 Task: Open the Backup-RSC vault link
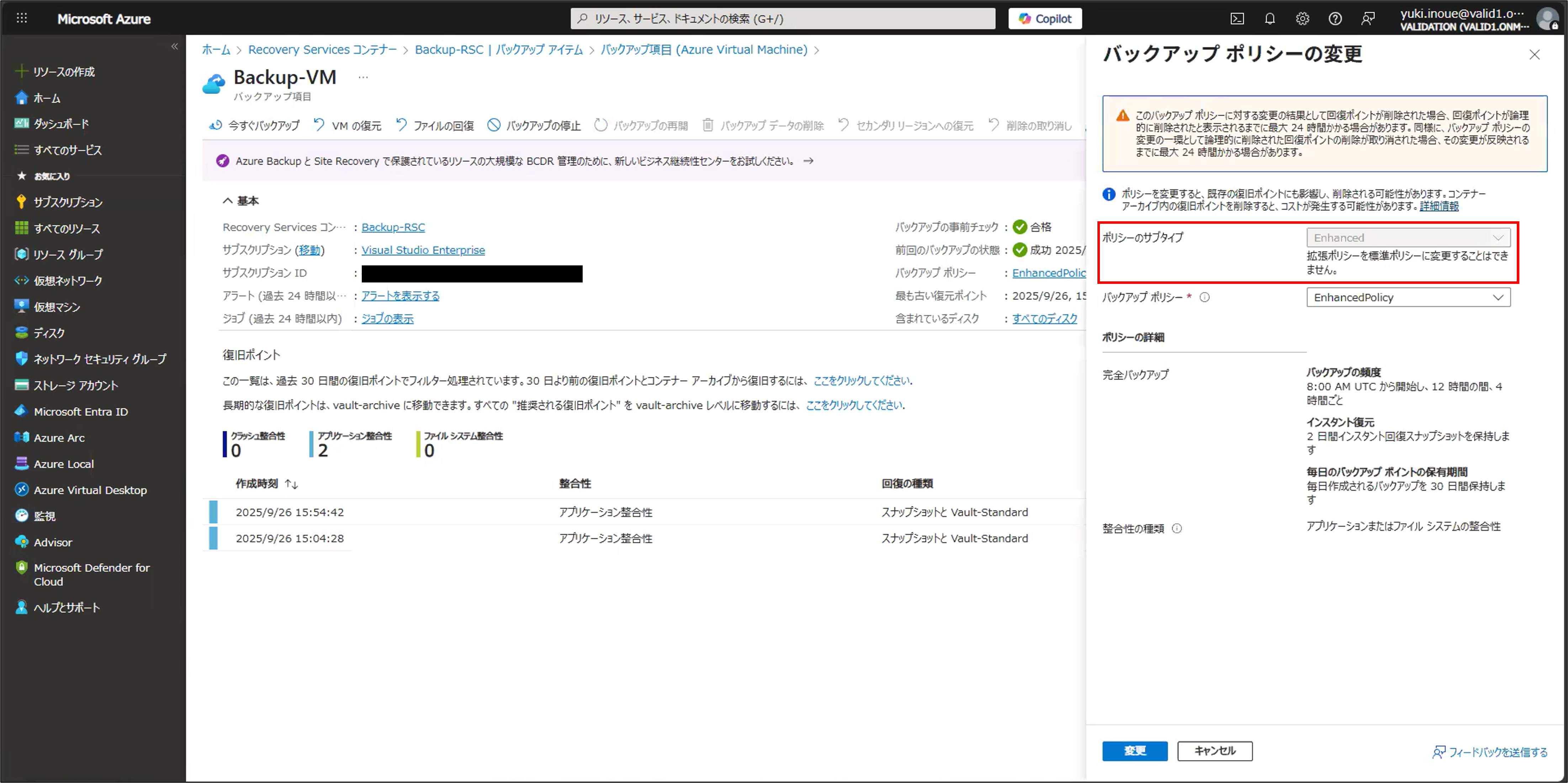(x=393, y=227)
